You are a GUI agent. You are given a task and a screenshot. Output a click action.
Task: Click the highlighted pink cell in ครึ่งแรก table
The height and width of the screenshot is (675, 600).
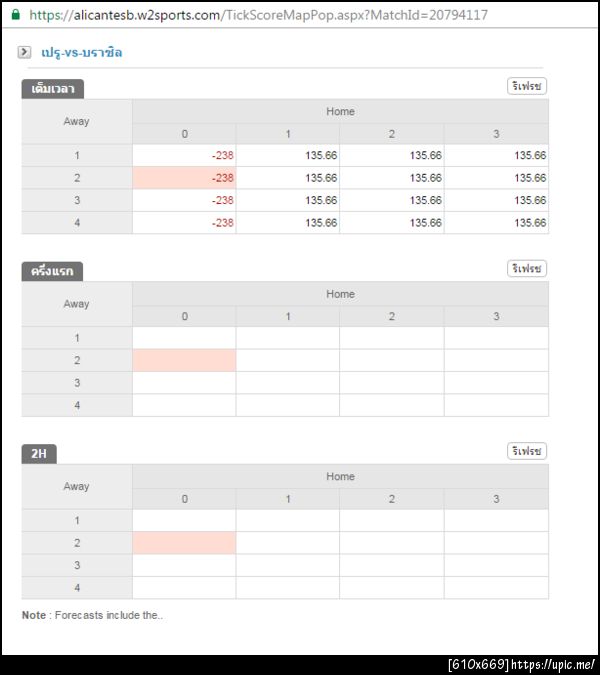click(x=184, y=360)
